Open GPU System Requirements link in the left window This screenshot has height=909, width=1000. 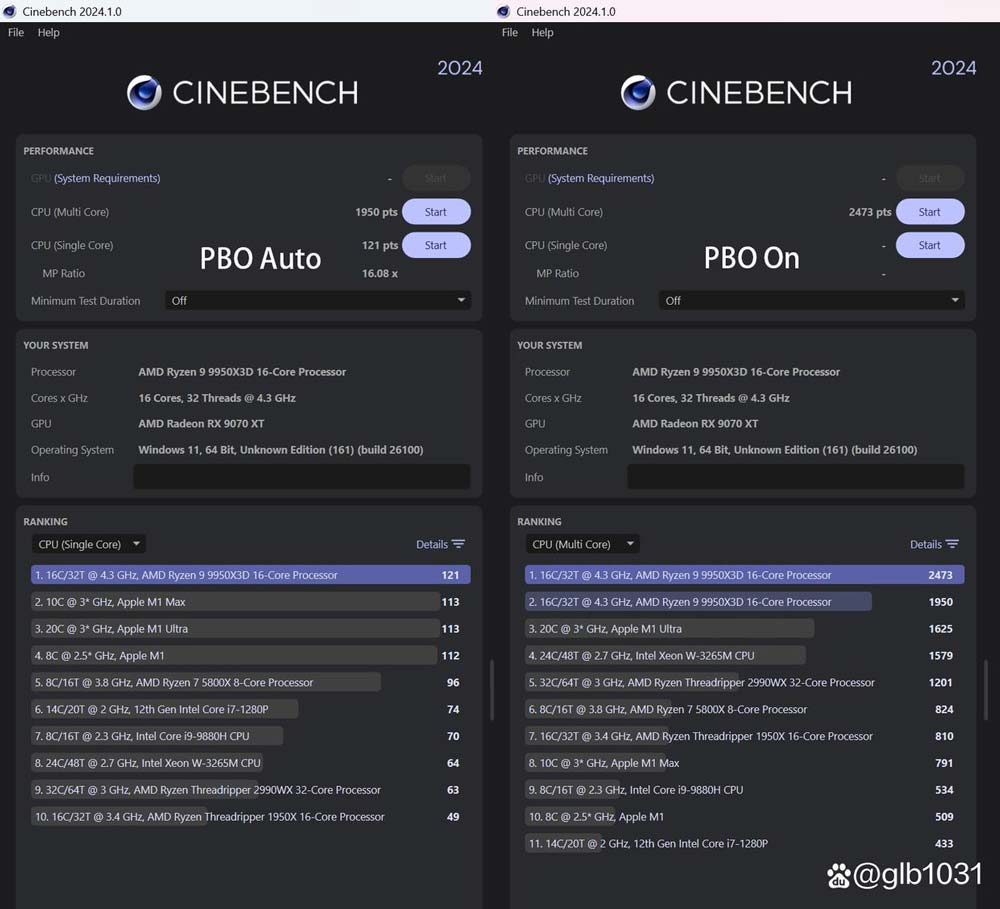click(x=107, y=178)
